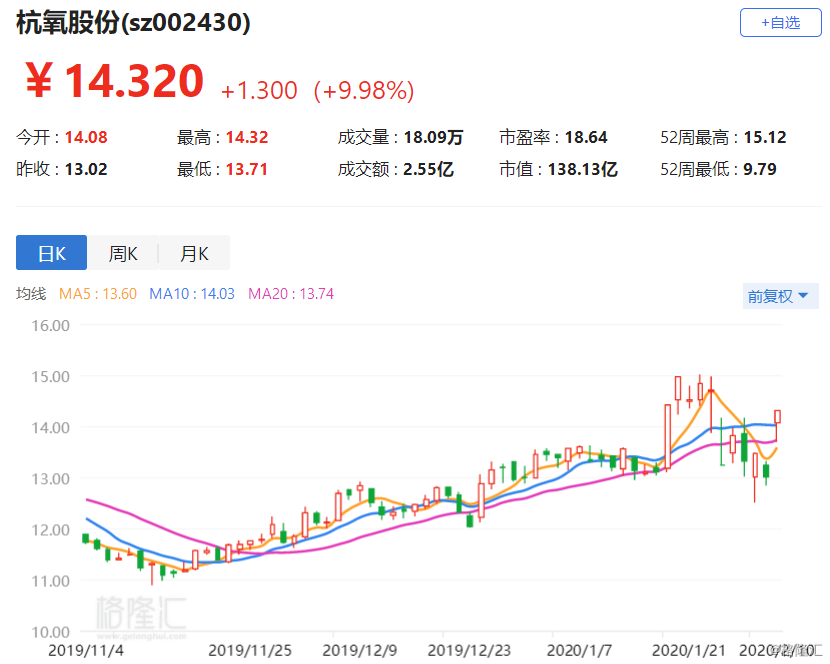Select the 日K daily chart tab
The width and height of the screenshot is (830, 664).
(x=51, y=253)
